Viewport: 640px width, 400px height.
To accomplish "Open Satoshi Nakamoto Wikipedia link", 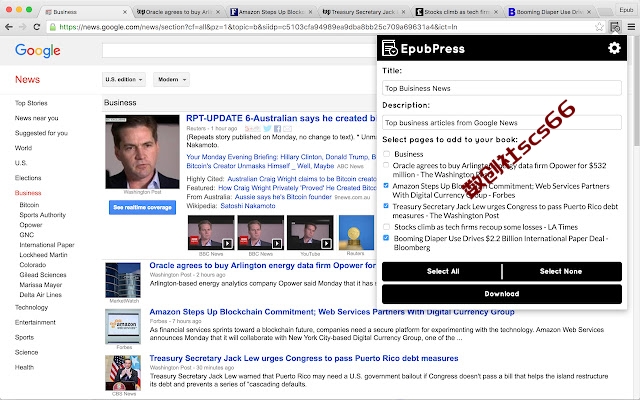I will [248, 206].
